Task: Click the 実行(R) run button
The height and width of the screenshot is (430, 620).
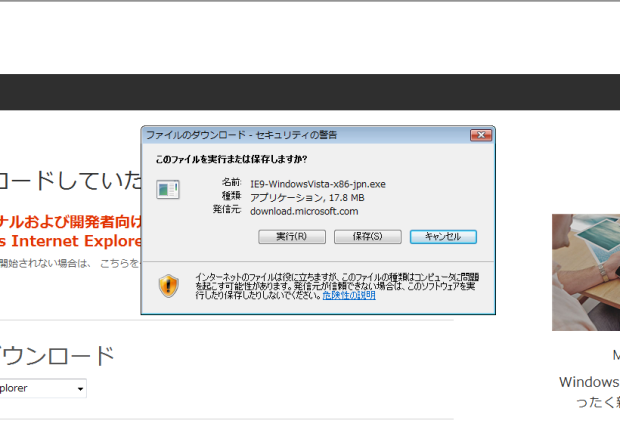Action: 292,237
